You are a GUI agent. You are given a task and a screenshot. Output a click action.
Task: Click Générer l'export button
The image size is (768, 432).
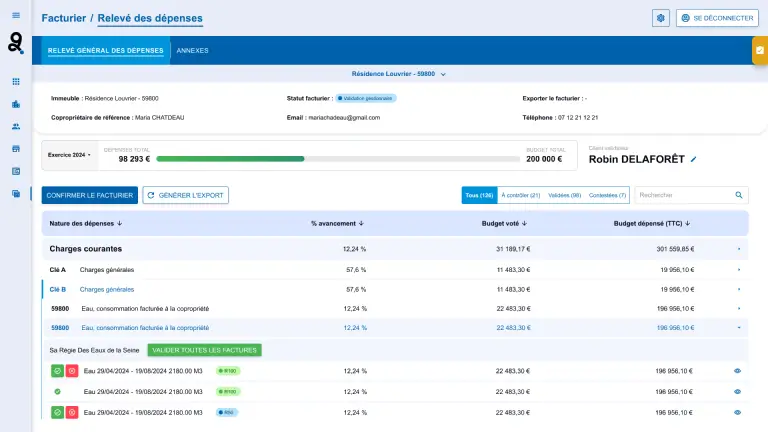pos(186,195)
